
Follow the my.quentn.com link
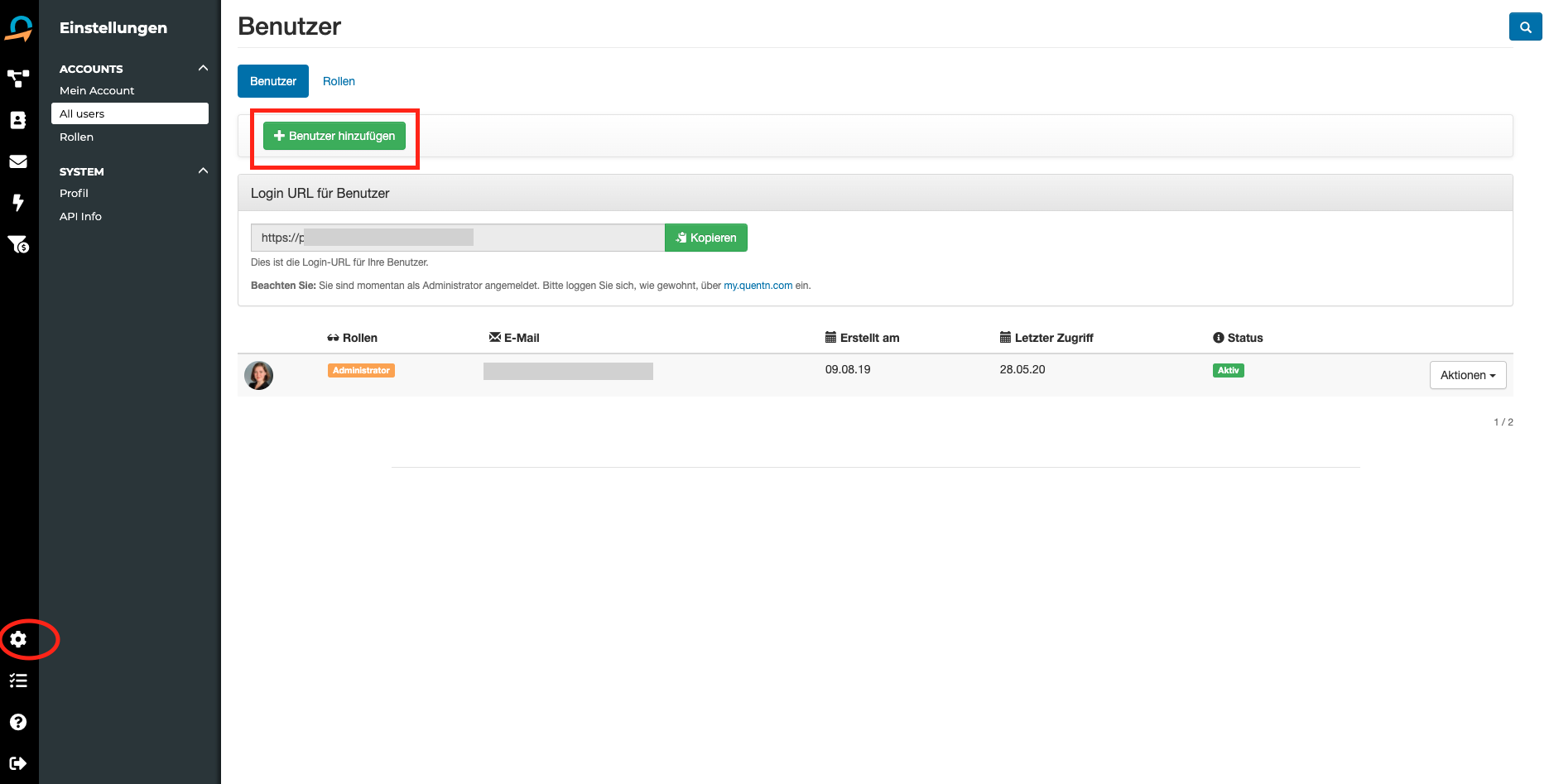coord(758,286)
